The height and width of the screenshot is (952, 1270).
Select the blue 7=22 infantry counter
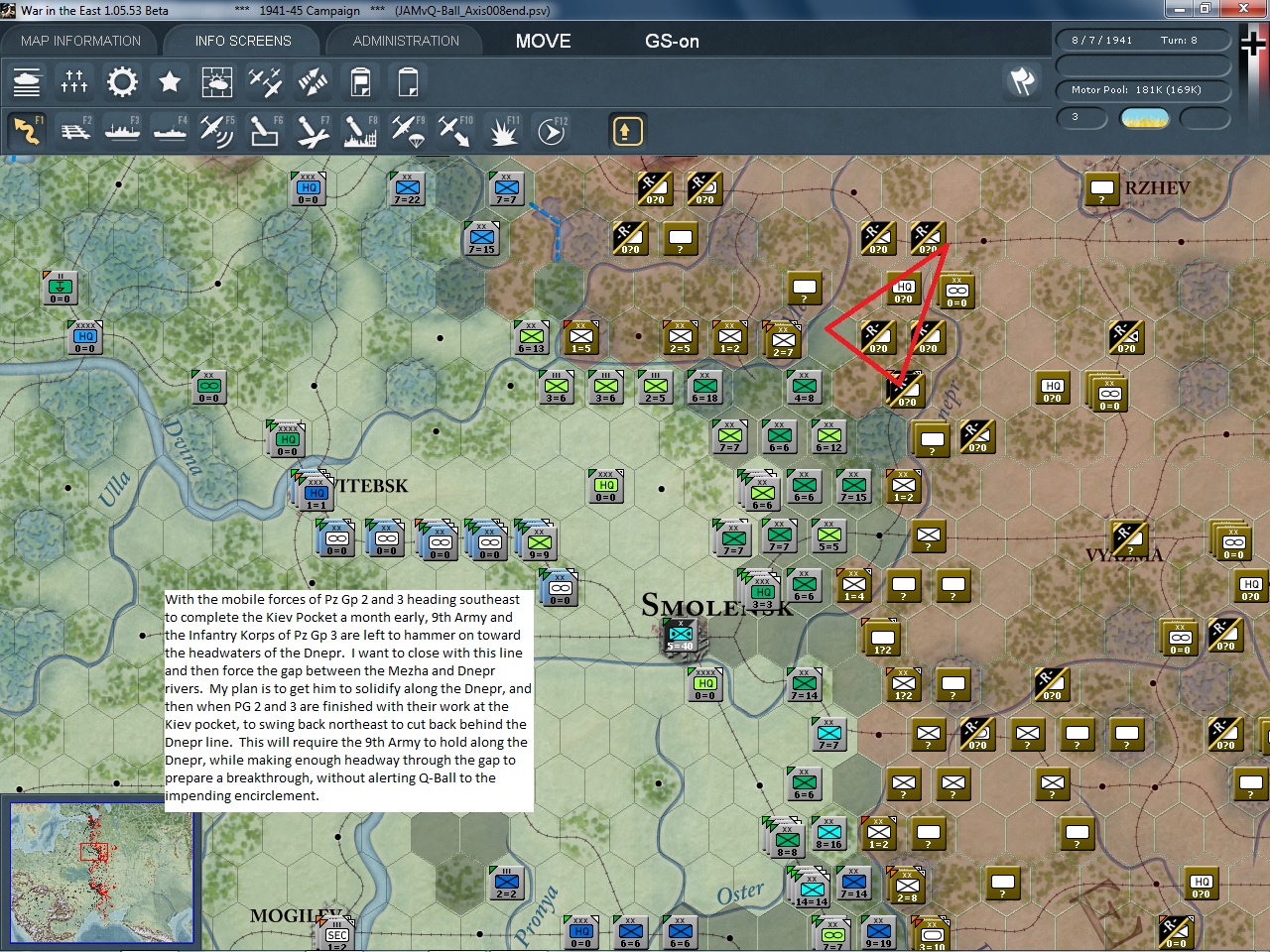[x=407, y=188]
